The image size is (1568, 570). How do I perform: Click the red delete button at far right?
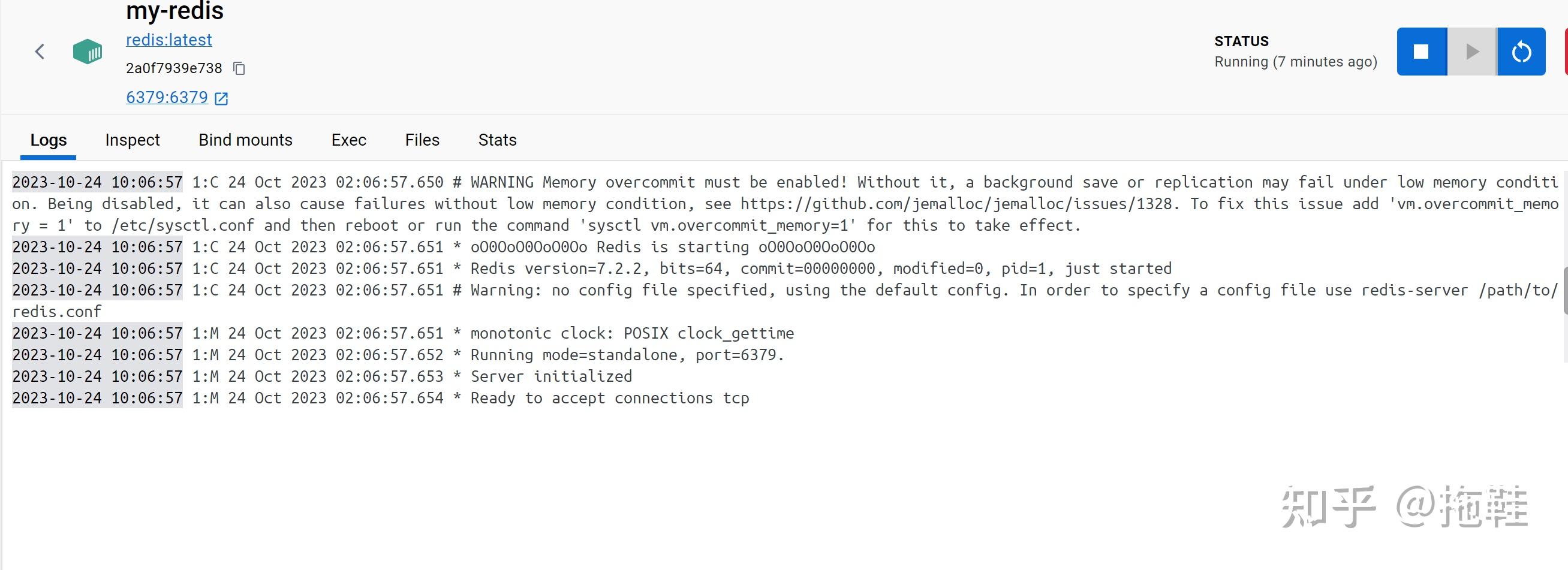pyautogui.click(x=1566, y=52)
